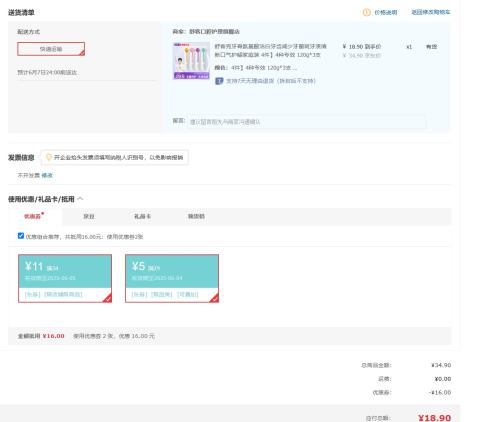500x422 pixels.
Task: Modify the invoice setting link
Action: [47, 175]
